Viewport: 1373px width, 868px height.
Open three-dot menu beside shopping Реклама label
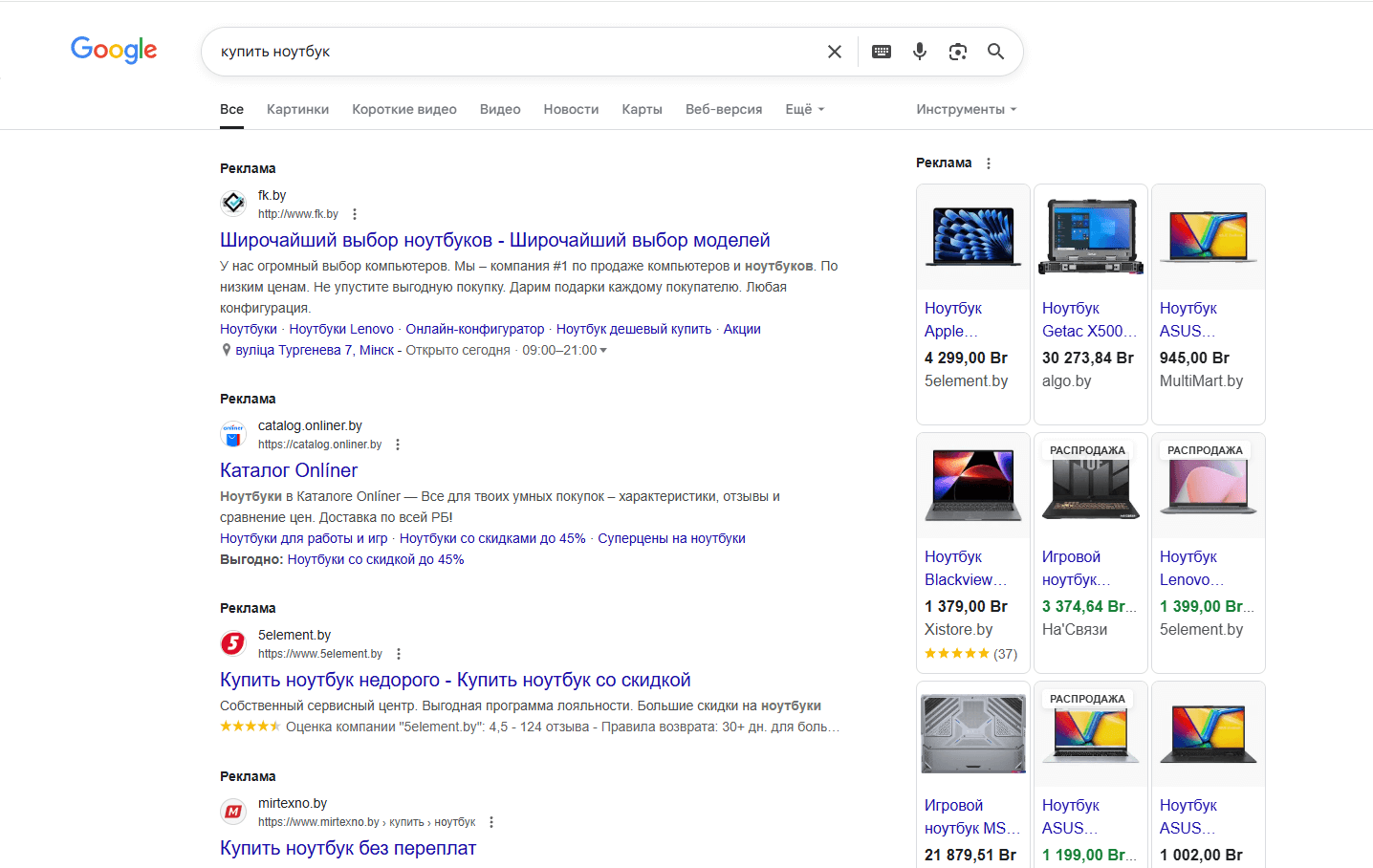pyautogui.click(x=989, y=163)
